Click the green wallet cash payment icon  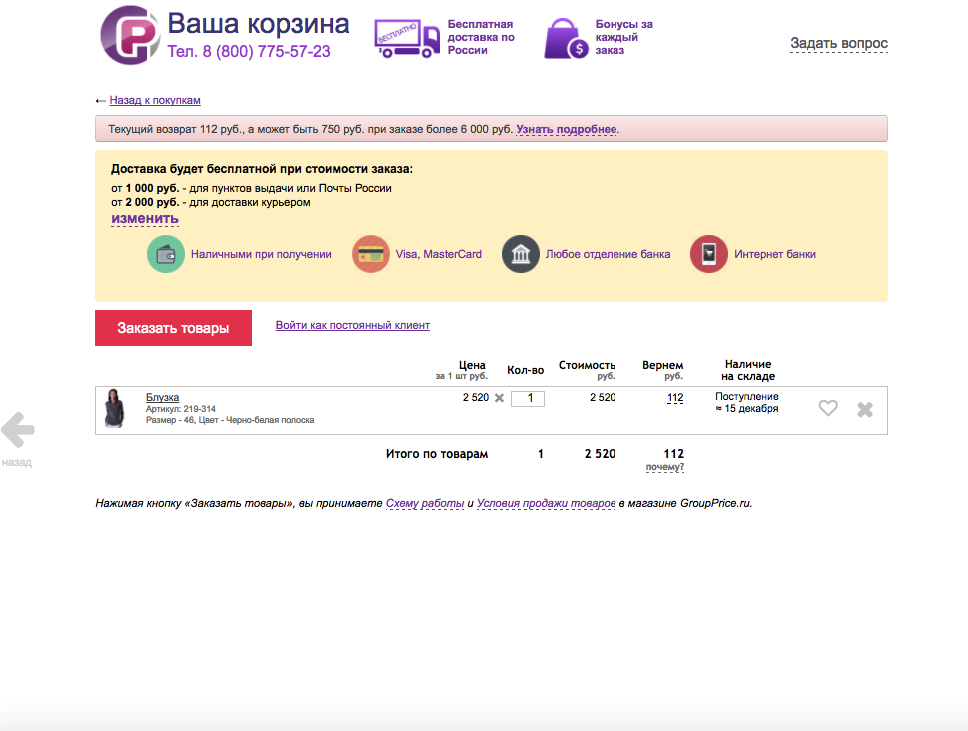[166, 254]
